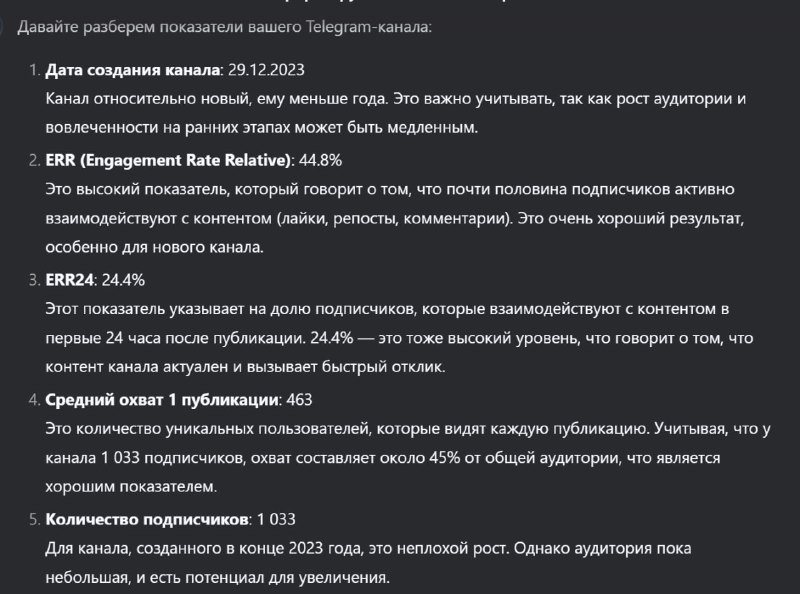Select the heading Дата создания канала
The width and height of the screenshot is (800, 594).
133,69
